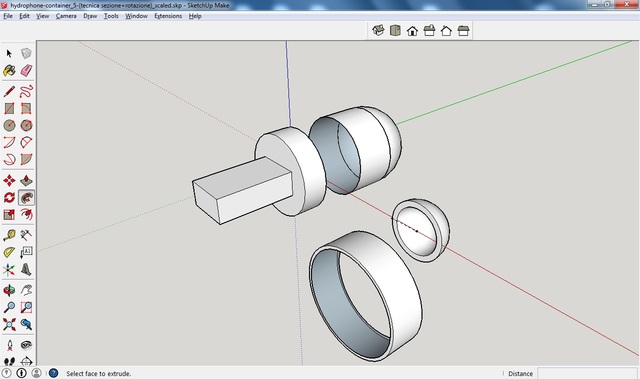Click the sign-in profile status icon
This screenshot has width=640, height=379.
click(36, 373)
